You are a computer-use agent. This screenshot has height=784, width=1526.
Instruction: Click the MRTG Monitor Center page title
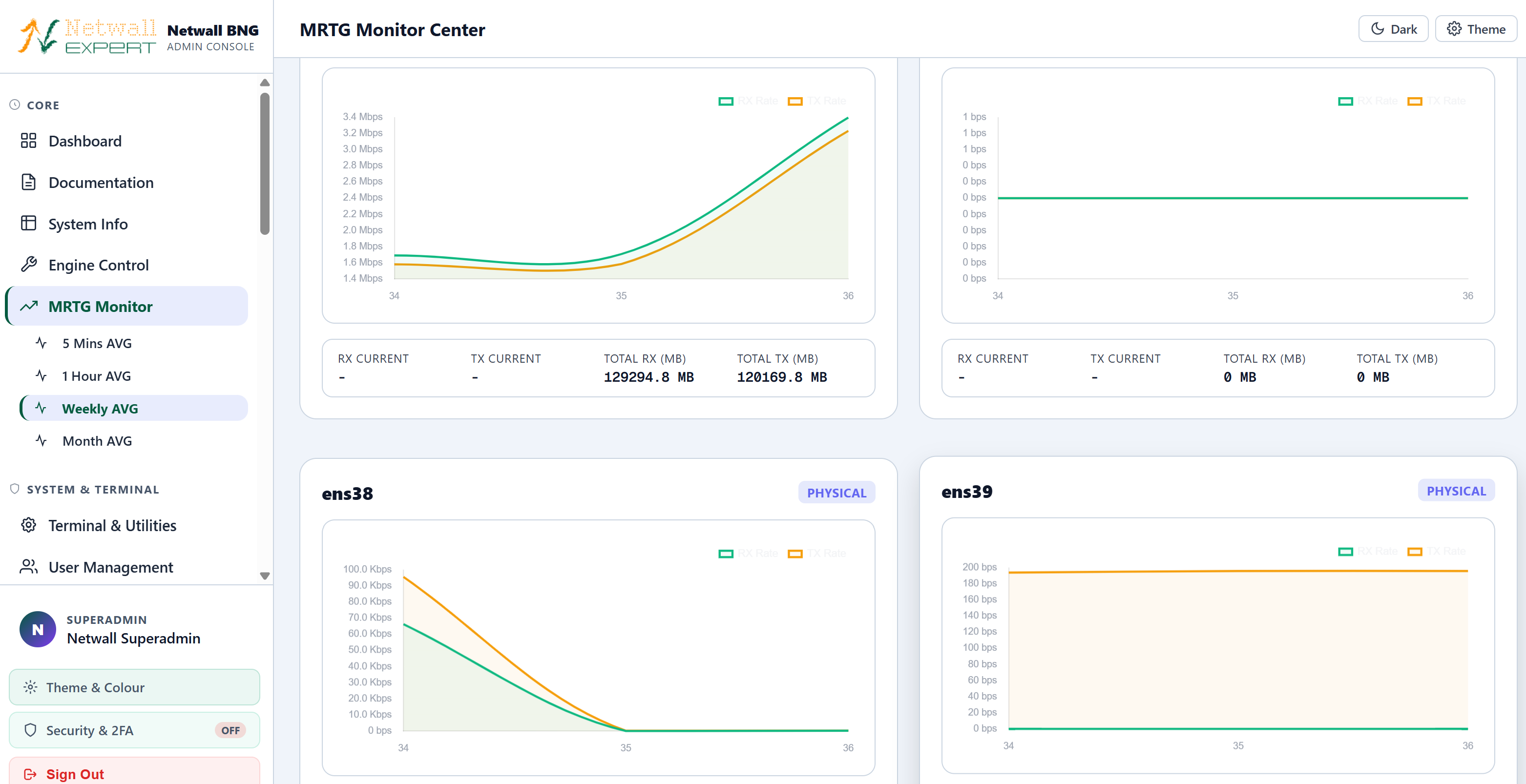pos(392,30)
